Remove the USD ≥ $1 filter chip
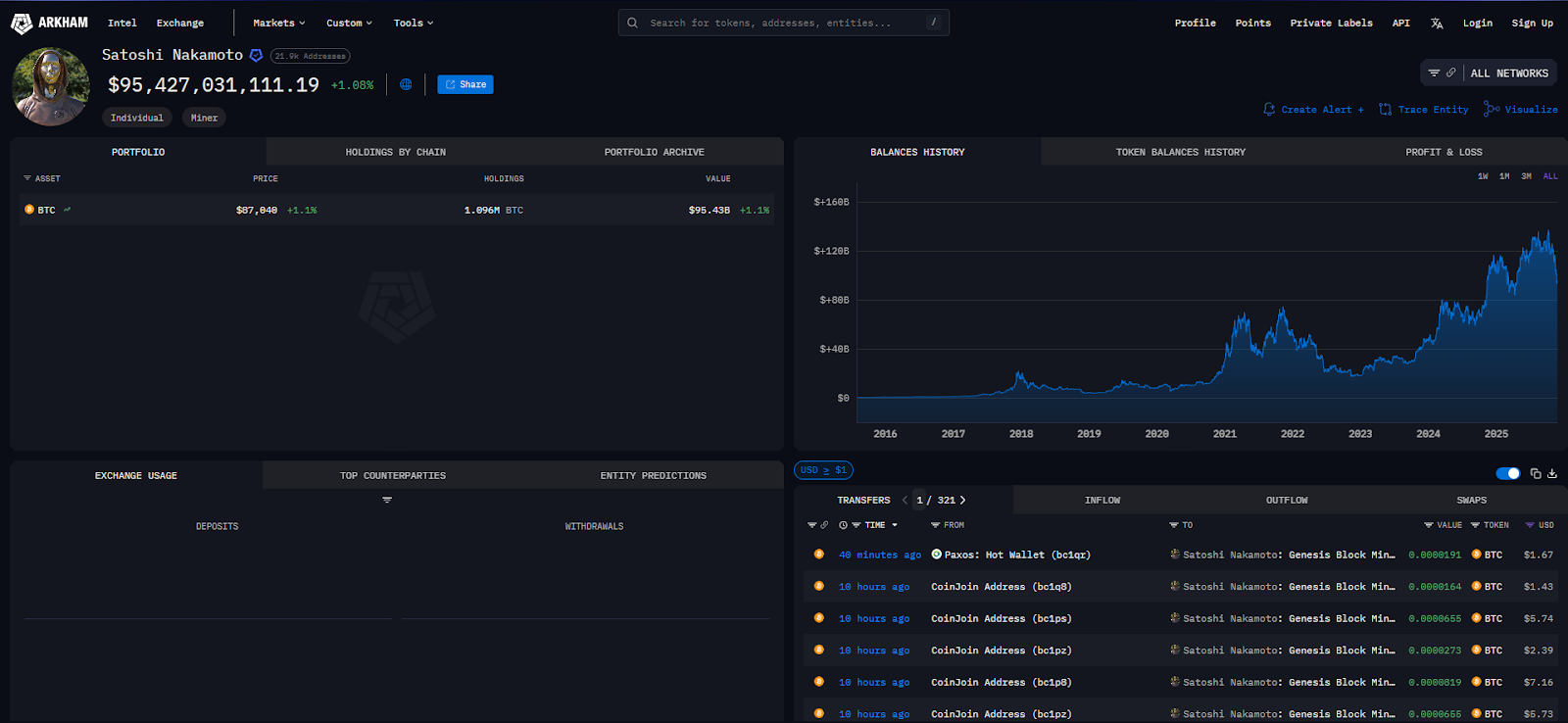The width and height of the screenshot is (1568, 723). coord(823,470)
